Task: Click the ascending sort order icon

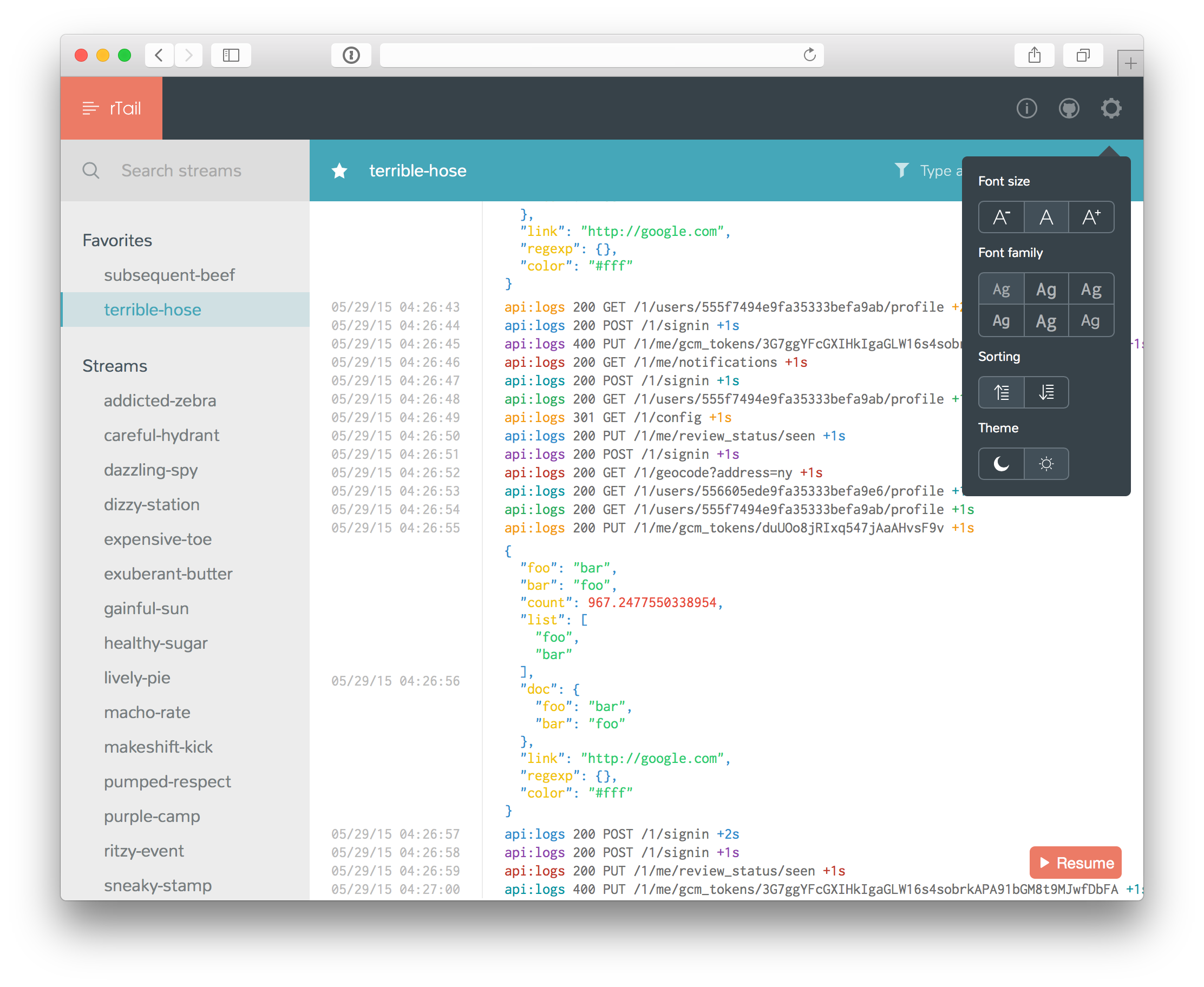Action: tap(1001, 391)
